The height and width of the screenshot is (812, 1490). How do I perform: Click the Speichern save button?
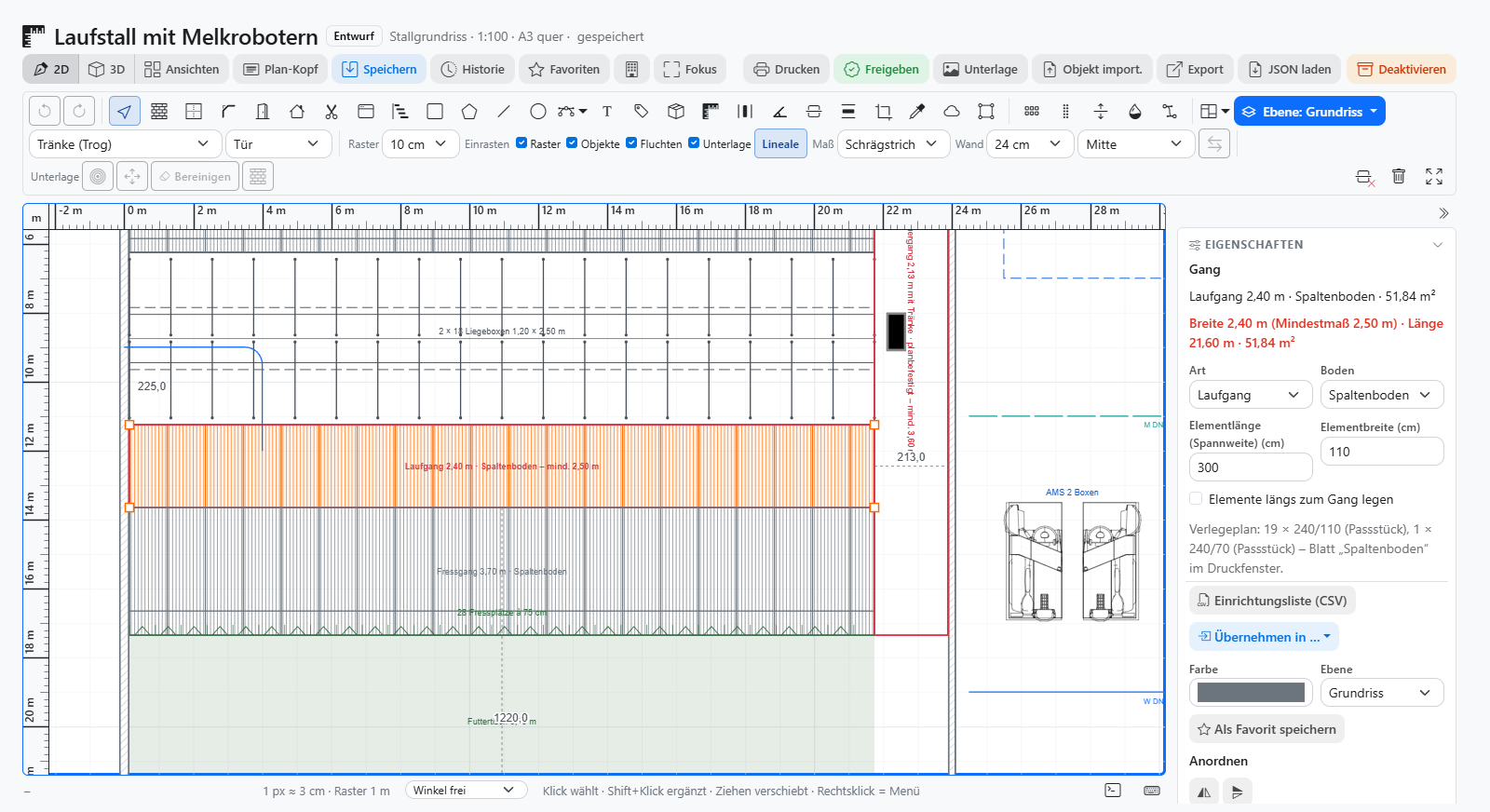pos(379,69)
